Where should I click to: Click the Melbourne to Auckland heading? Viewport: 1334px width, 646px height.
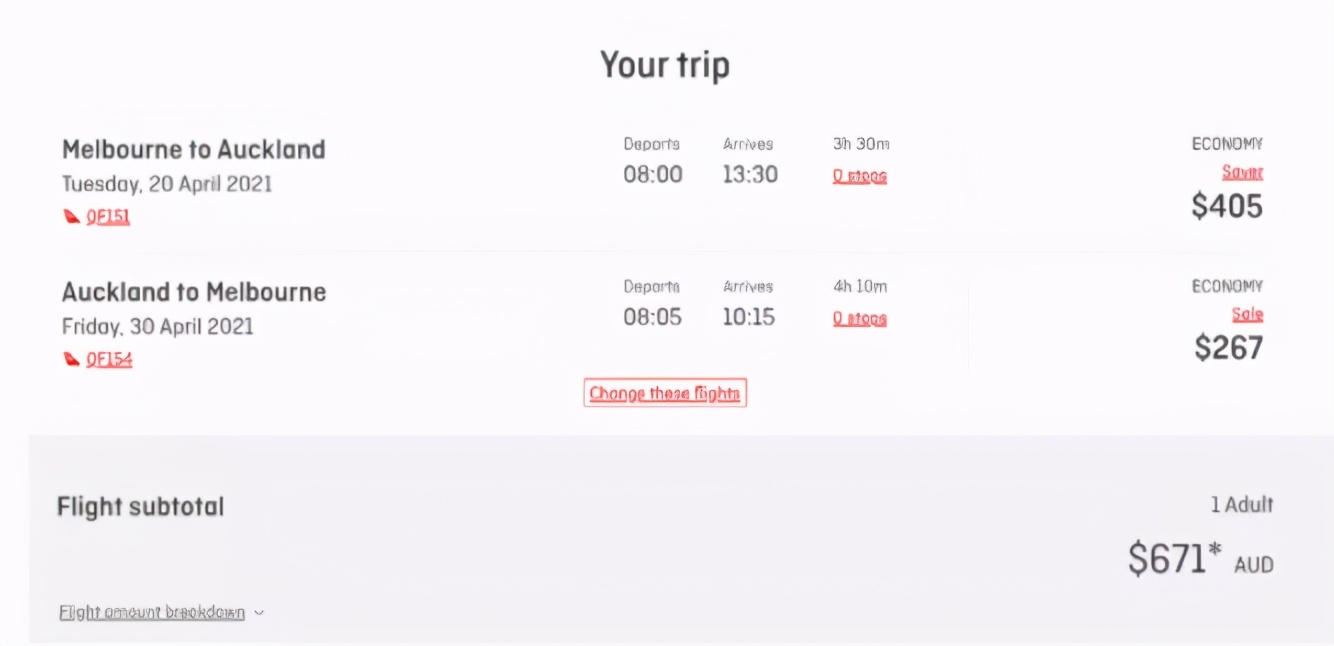pyautogui.click(x=194, y=150)
